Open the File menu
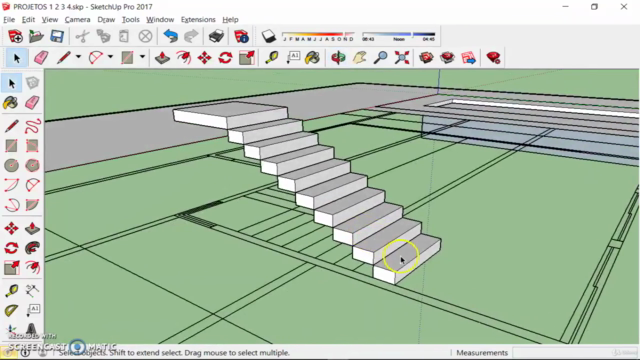The height and width of the screenshot is (360, 640). pos(9,20)
